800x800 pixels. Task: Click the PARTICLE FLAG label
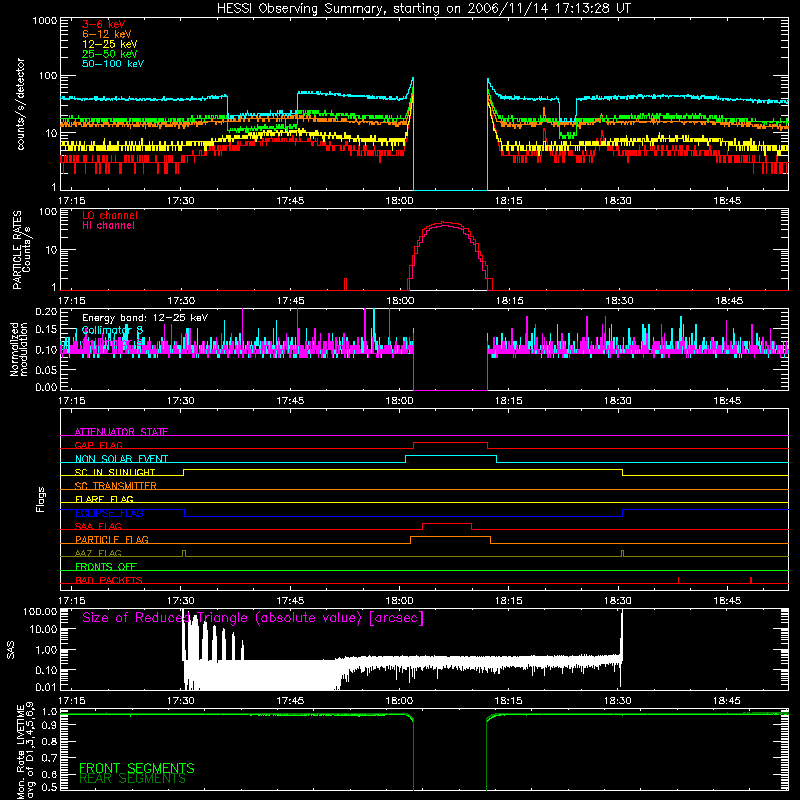click(x=112, y=539)
